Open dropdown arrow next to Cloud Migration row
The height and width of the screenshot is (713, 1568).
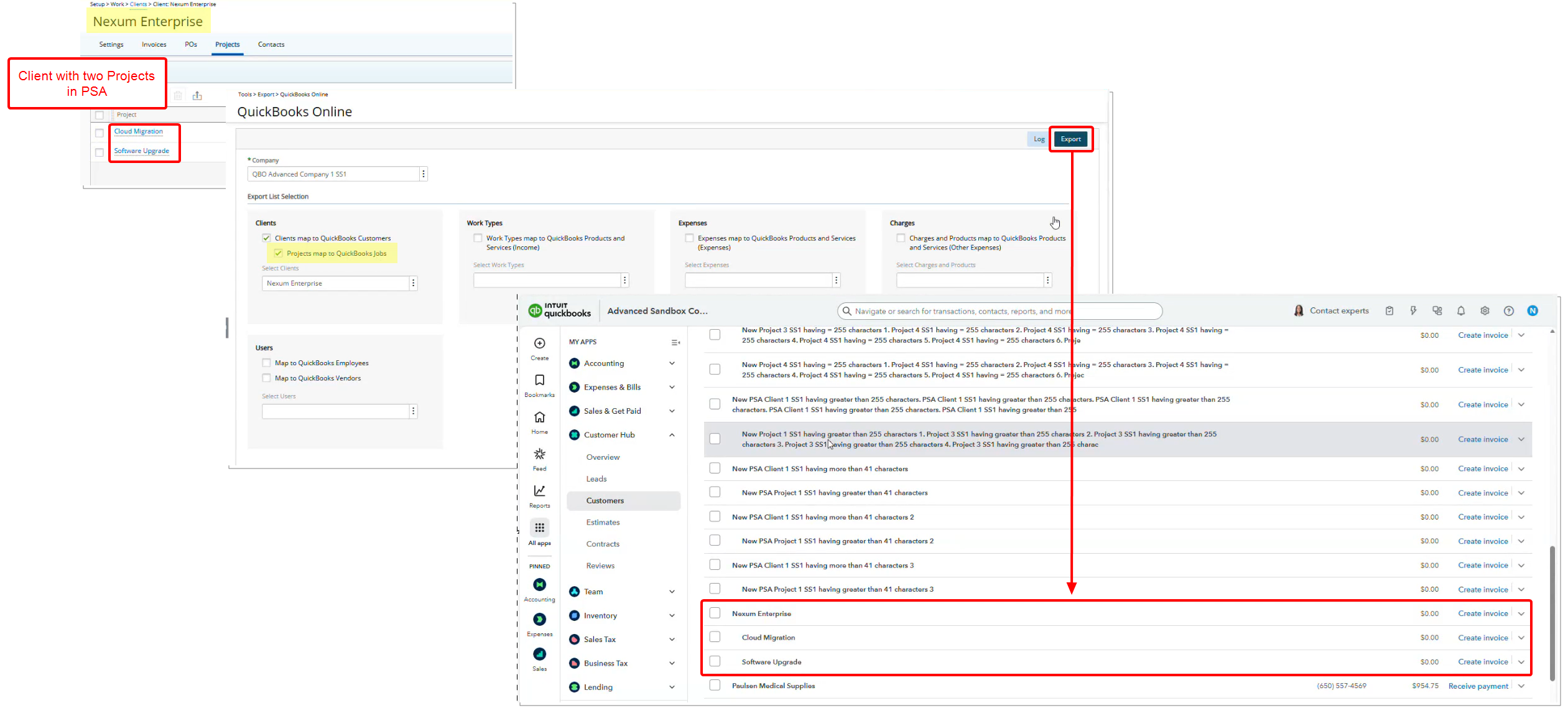pyautogui.click(x=1521, y=638)
